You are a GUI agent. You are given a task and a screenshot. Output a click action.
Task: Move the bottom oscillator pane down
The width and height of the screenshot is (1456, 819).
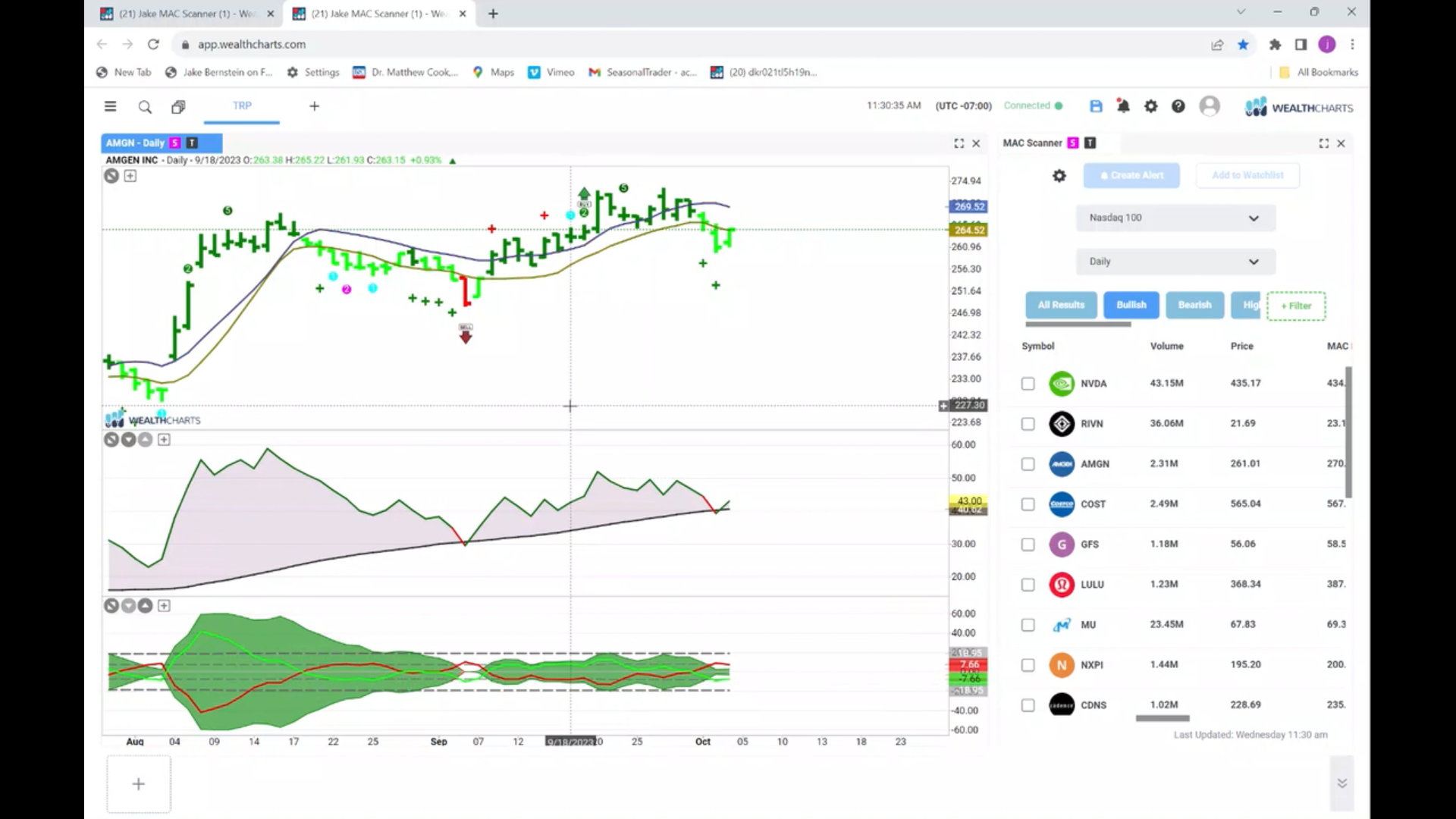click(x=128, y=606)
